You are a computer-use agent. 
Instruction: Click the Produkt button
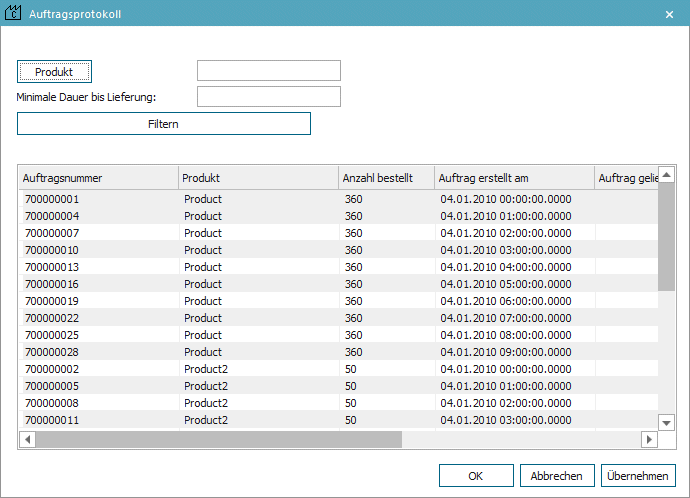(54, 72)
